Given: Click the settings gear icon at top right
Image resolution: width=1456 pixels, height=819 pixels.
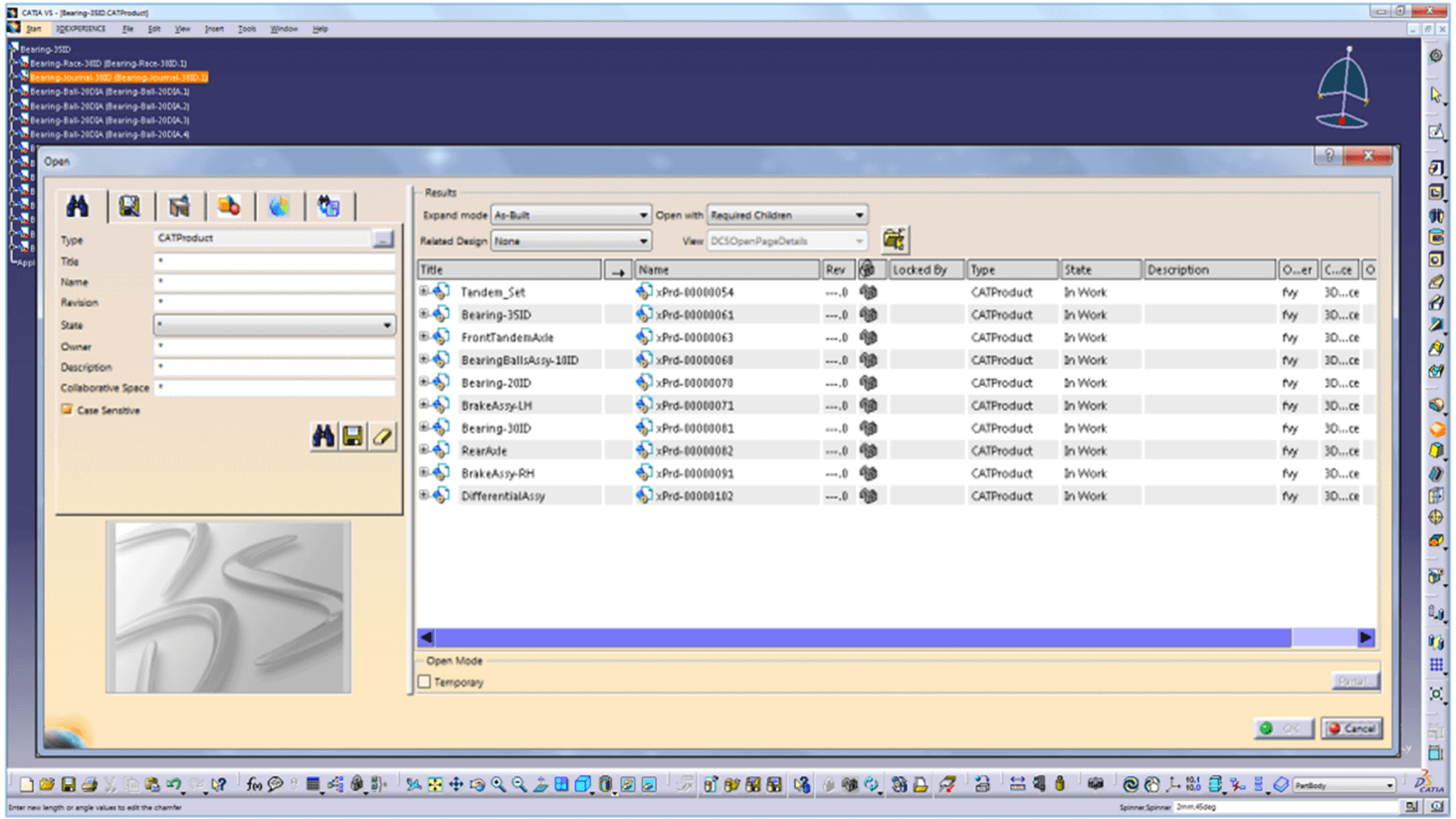Looking at the screenshot, I should (1436, 56).
